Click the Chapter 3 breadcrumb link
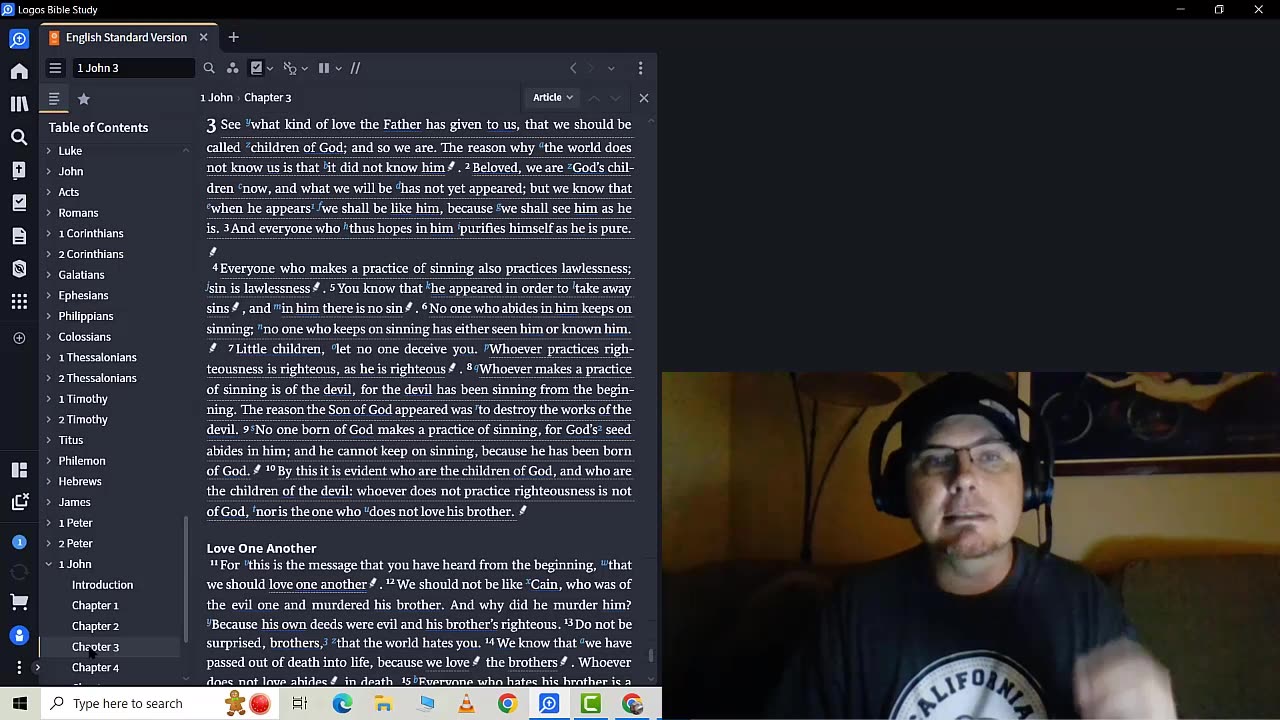 (268, 97)
